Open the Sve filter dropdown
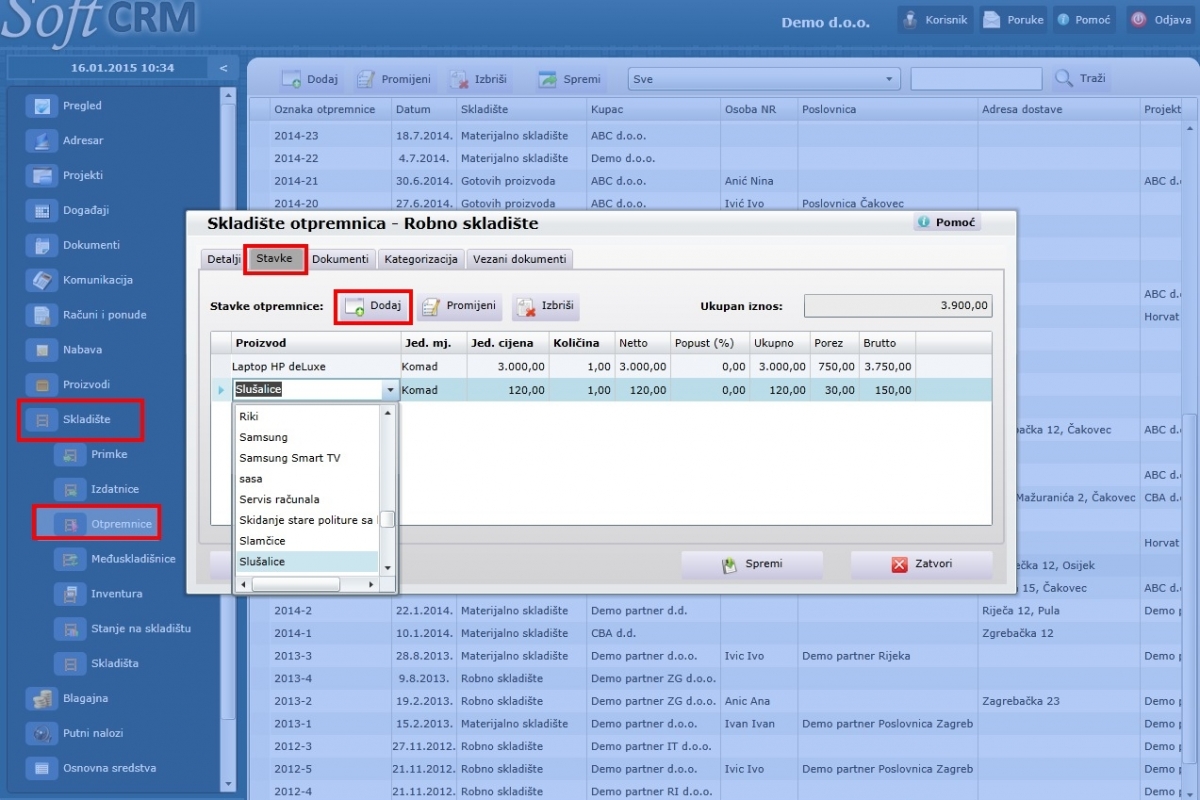 click(x=764, y=79)
